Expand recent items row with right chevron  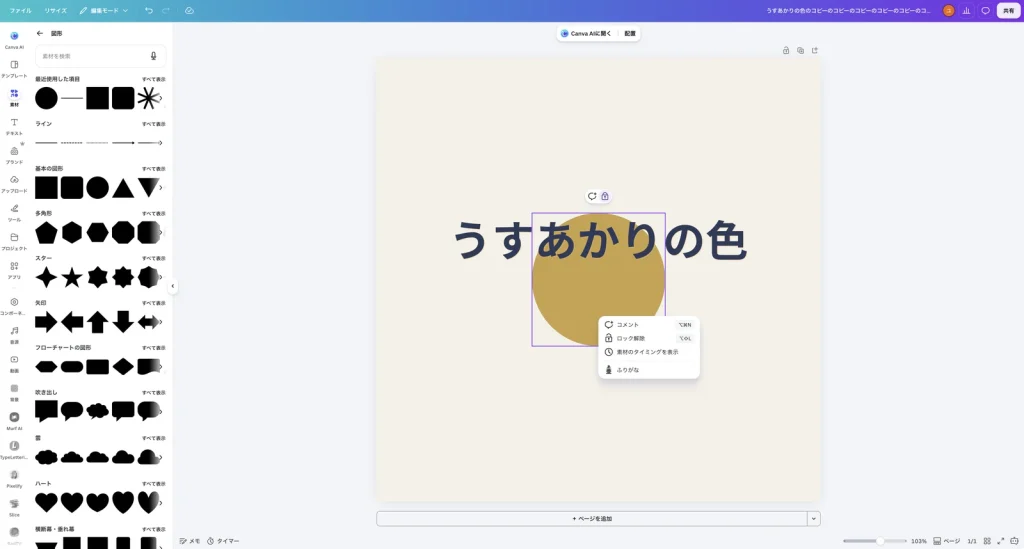click(x=161, y=98)
